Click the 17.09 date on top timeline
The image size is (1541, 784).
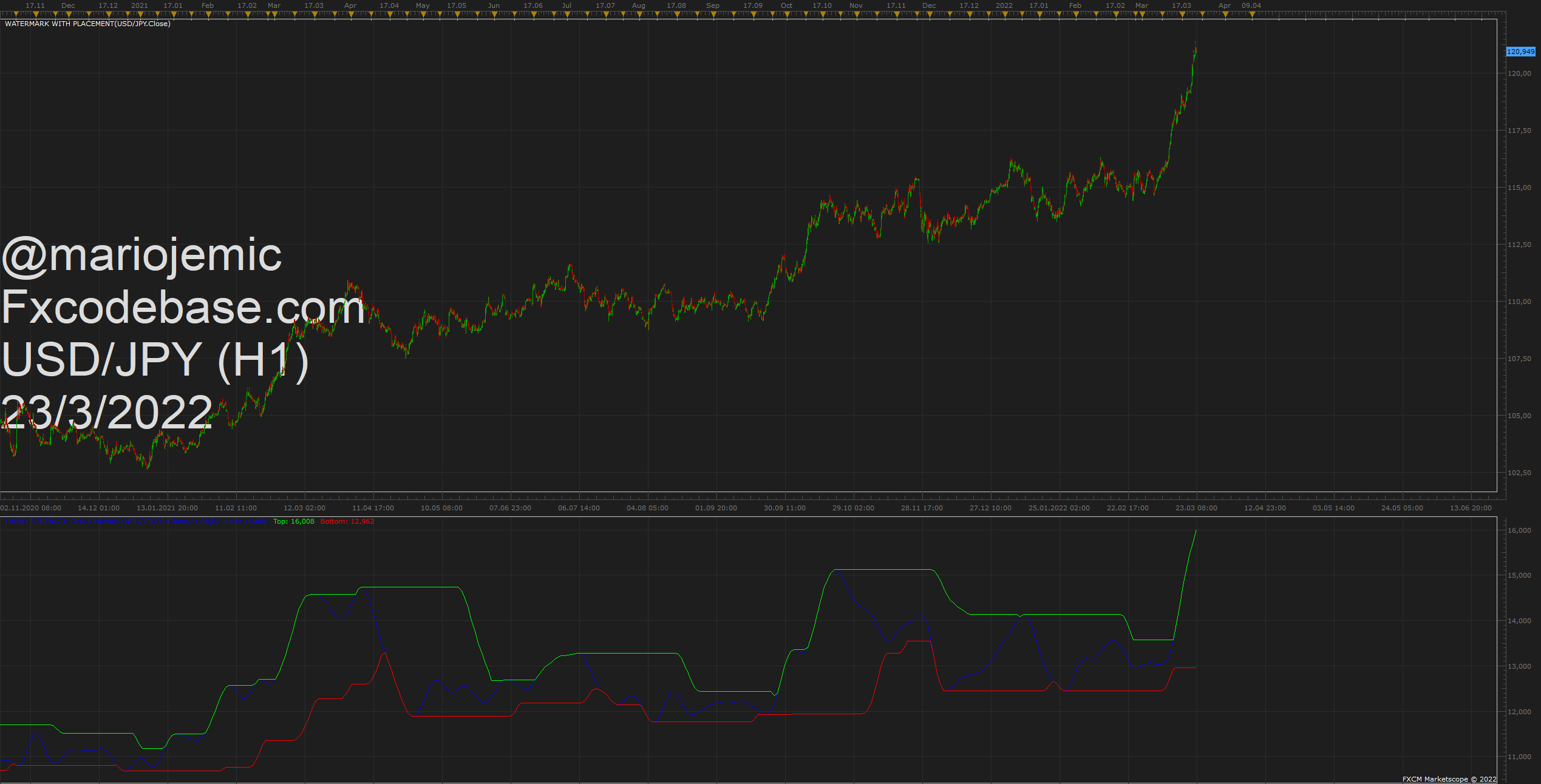coord(753,5)
